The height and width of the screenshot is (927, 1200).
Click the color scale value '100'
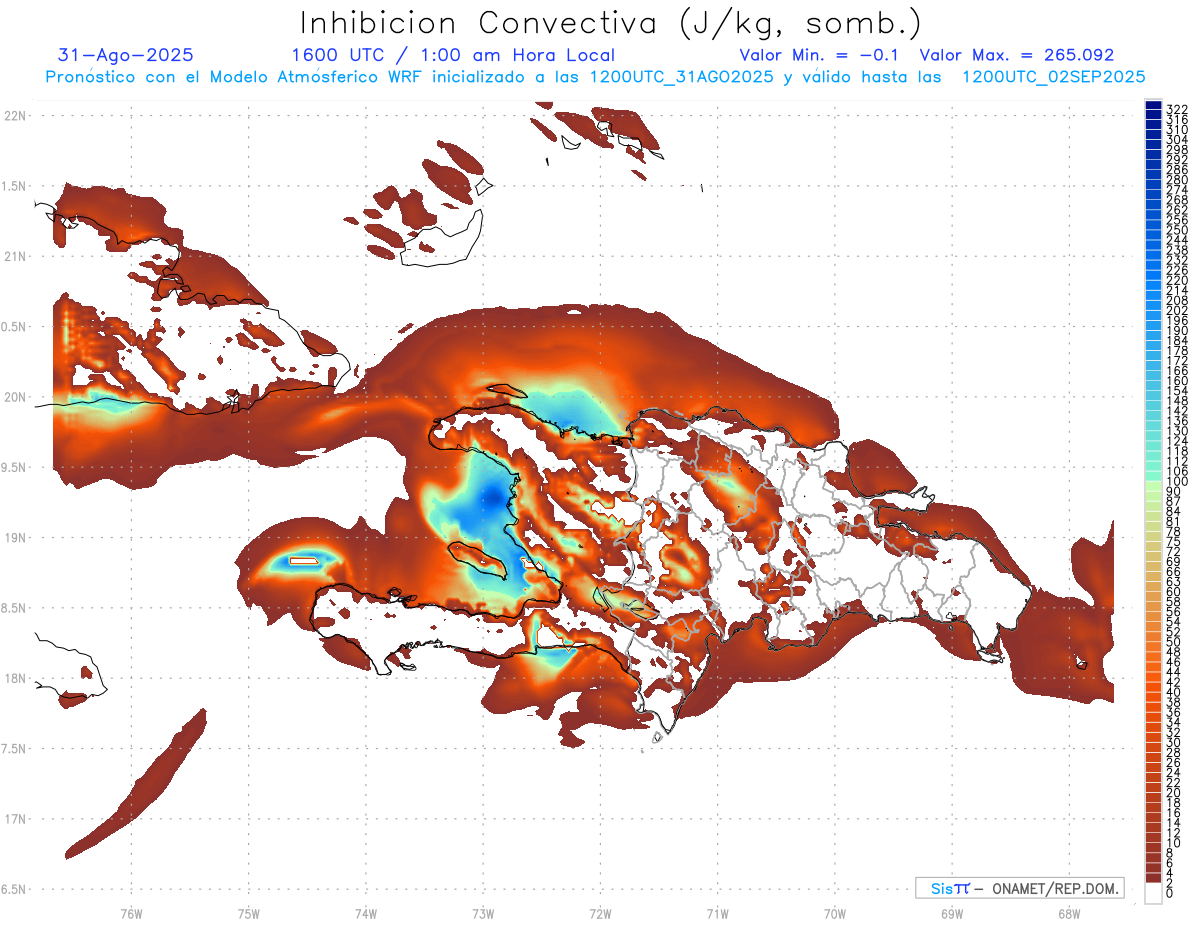click(1177, 482)
